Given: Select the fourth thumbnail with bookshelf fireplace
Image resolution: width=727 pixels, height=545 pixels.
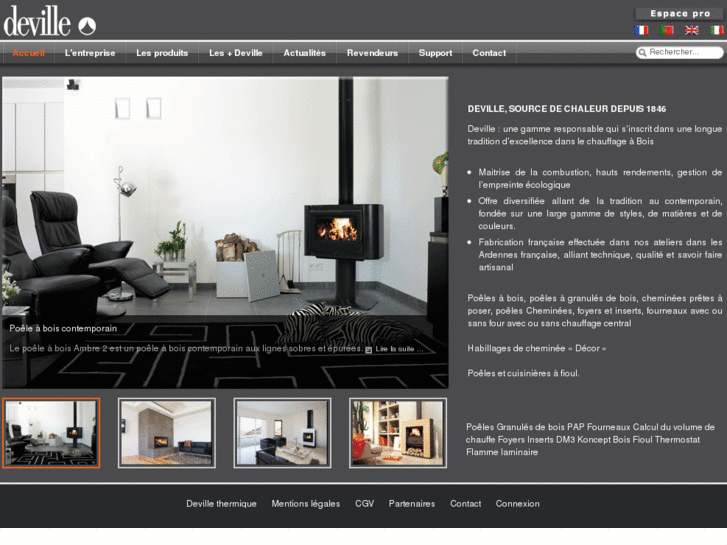Looking at the screenshot, I should [x=398, y=433].
